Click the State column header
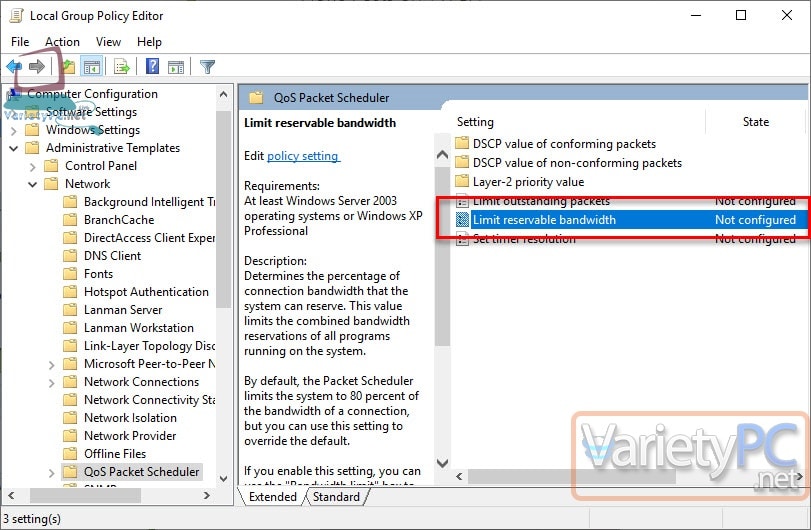The image size is (811, 530). point(756,122)
